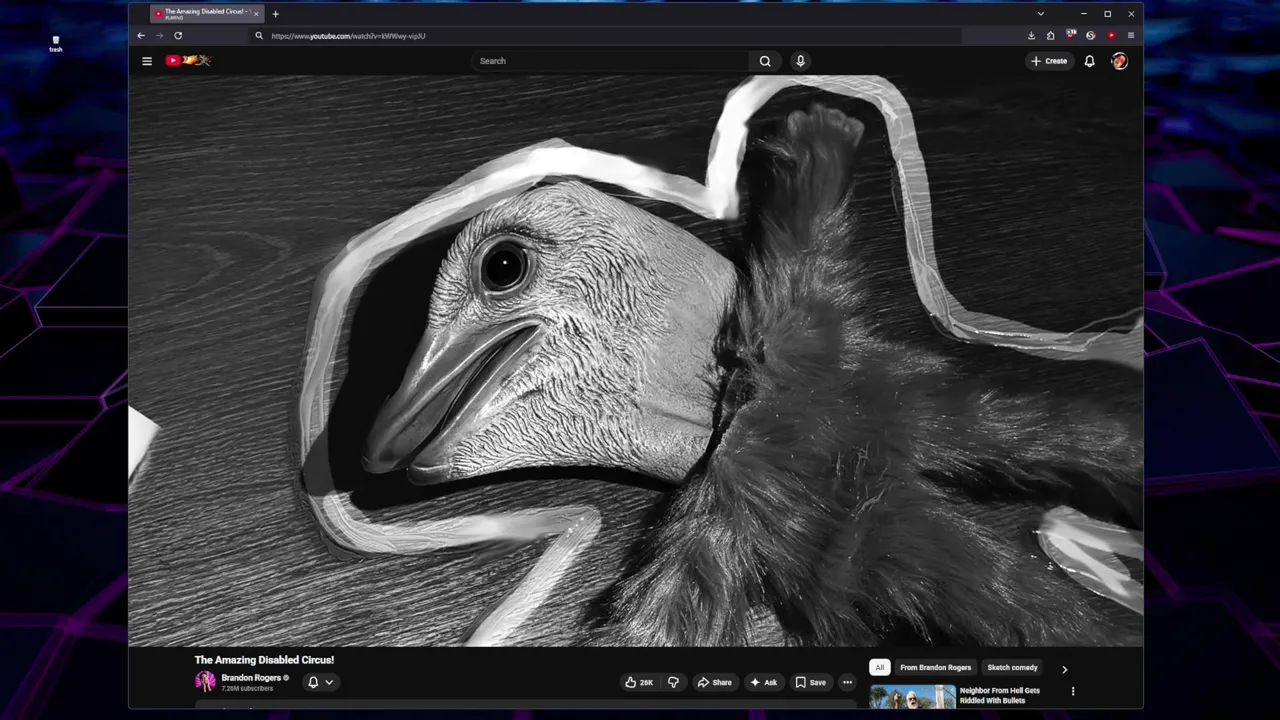The image size is (1280, 720).
Task: Open the browser application menu icon
Action: pyautogui.click(x=1131, y=35)
